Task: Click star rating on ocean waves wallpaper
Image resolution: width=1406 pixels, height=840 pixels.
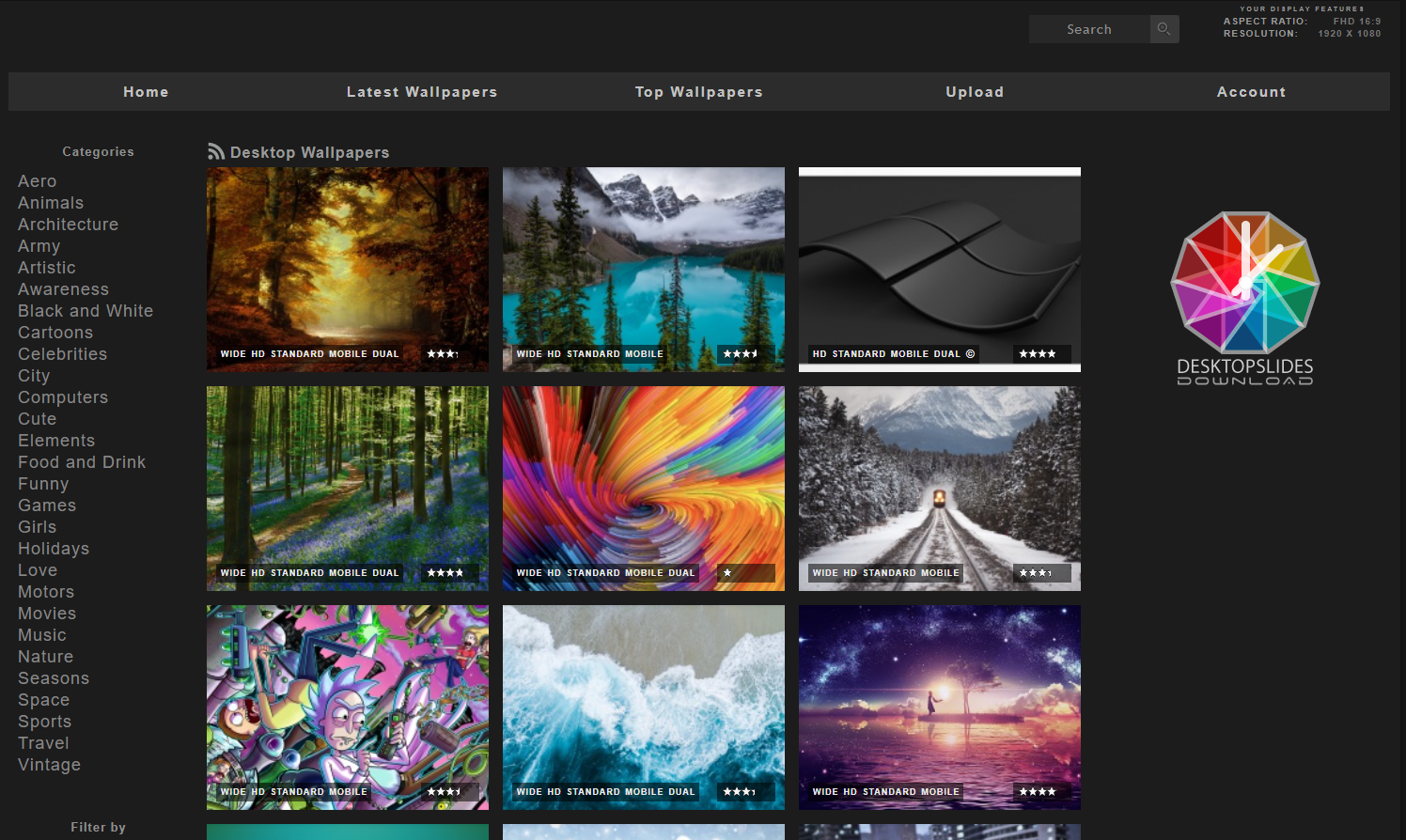Action: tap(740, 792)
